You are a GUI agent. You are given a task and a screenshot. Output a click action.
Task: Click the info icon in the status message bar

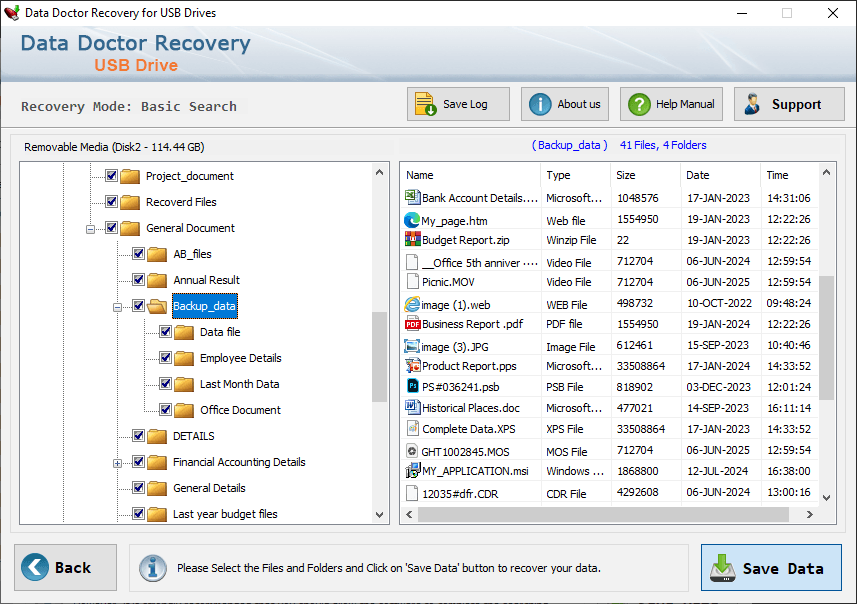[x=152, y=568]
